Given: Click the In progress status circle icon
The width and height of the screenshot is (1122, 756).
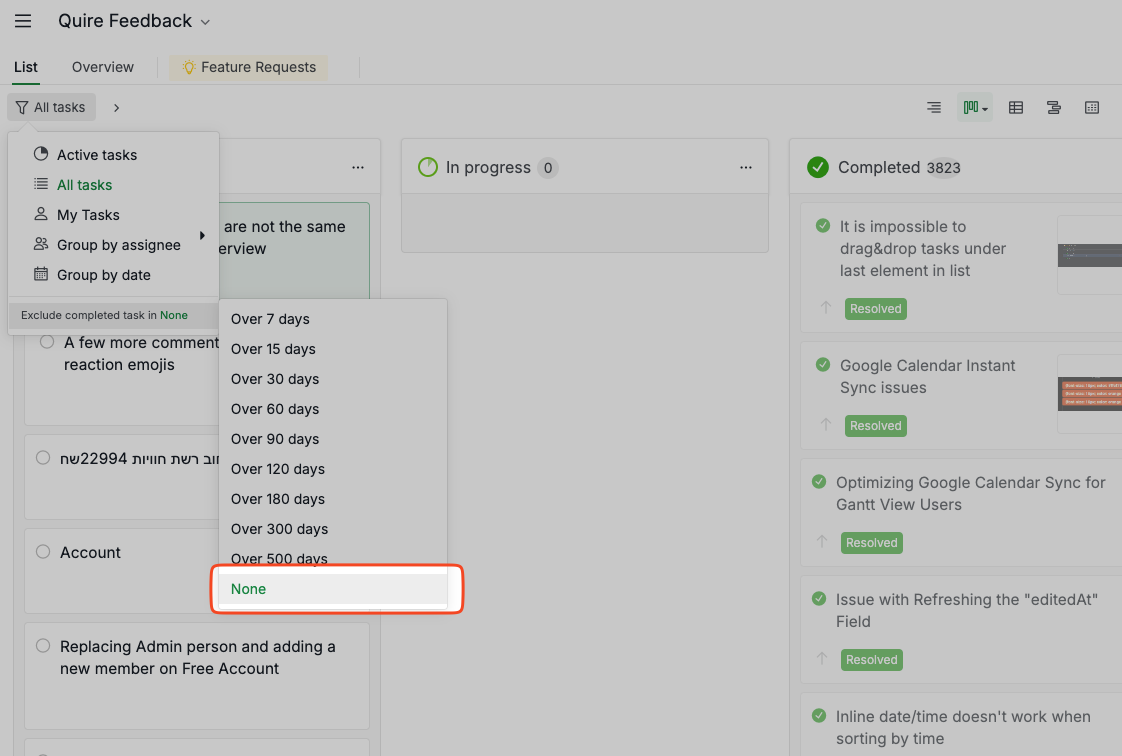Looking at the screenshot, I should tap(428, 167).
